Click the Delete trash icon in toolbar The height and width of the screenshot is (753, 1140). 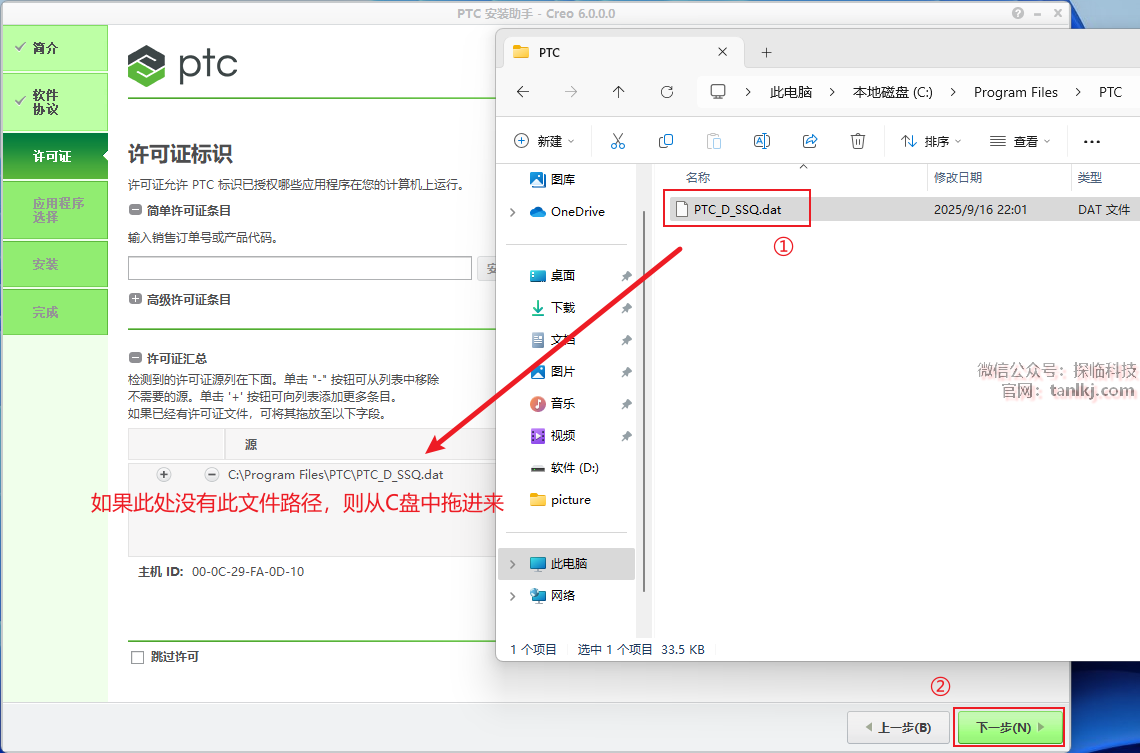pyautogui.click(x=858, y=141)
